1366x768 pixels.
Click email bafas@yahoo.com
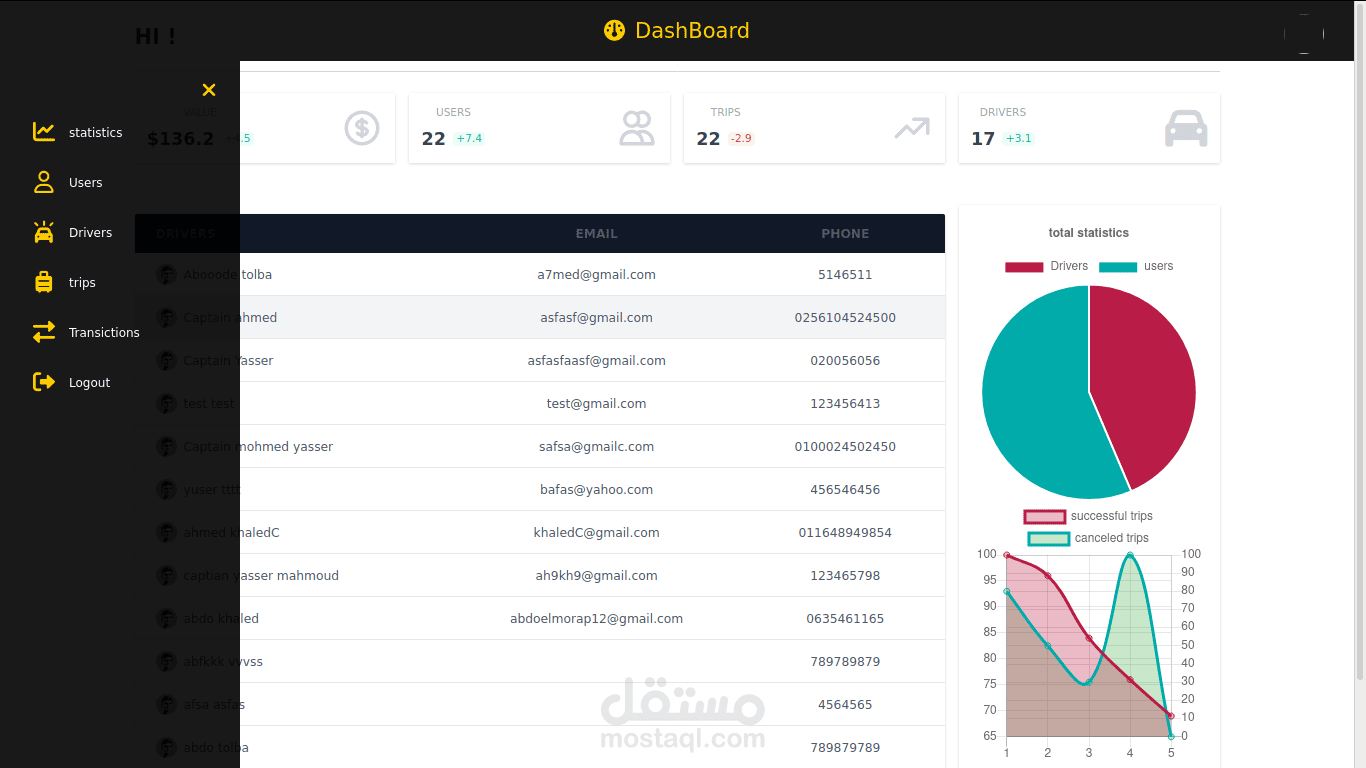[597, 490]
